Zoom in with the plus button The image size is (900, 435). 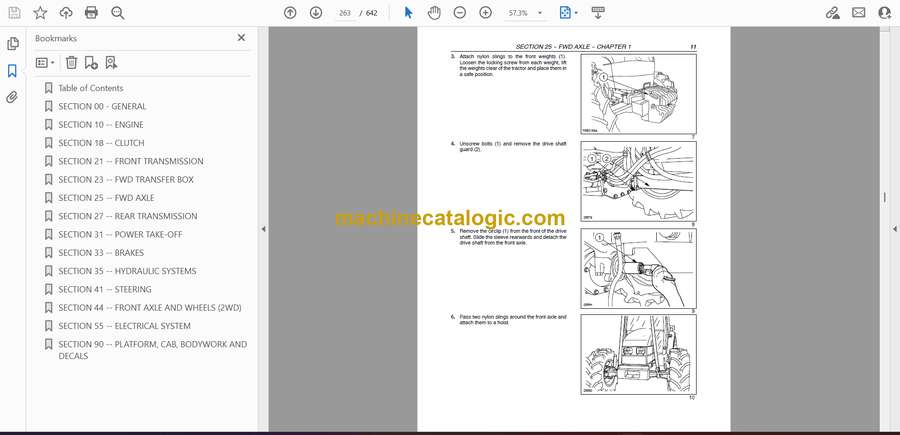[486, 13]
